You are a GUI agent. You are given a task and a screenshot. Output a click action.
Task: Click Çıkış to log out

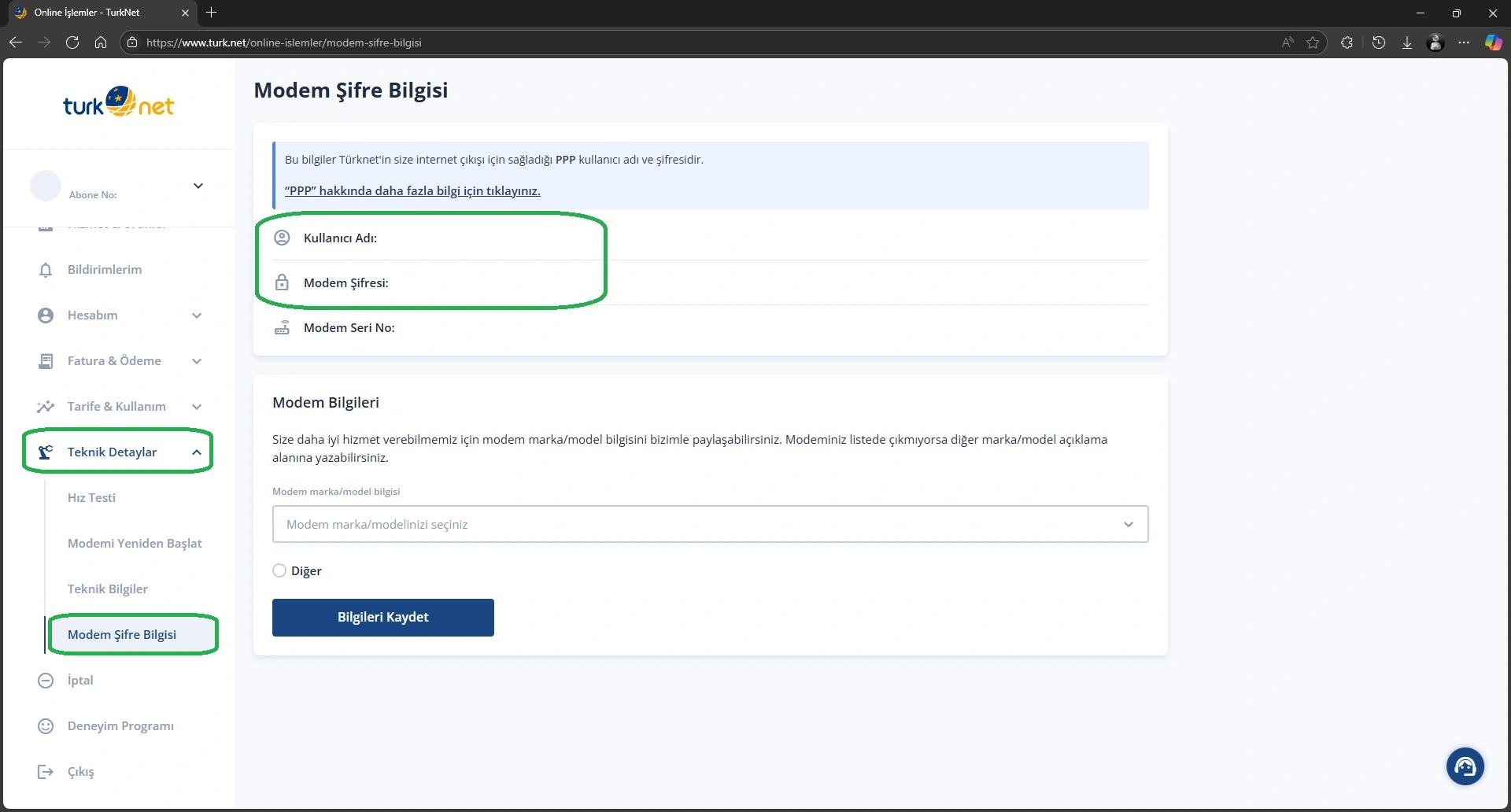80,772
